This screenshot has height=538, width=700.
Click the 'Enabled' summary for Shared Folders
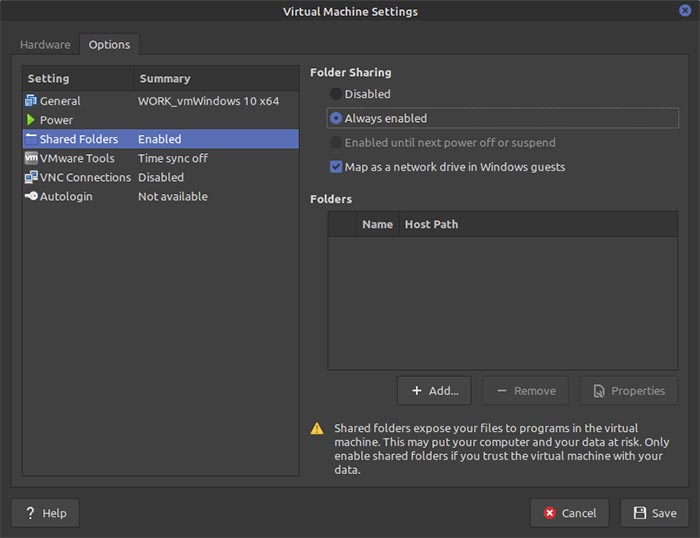click(x=160, y=139)
